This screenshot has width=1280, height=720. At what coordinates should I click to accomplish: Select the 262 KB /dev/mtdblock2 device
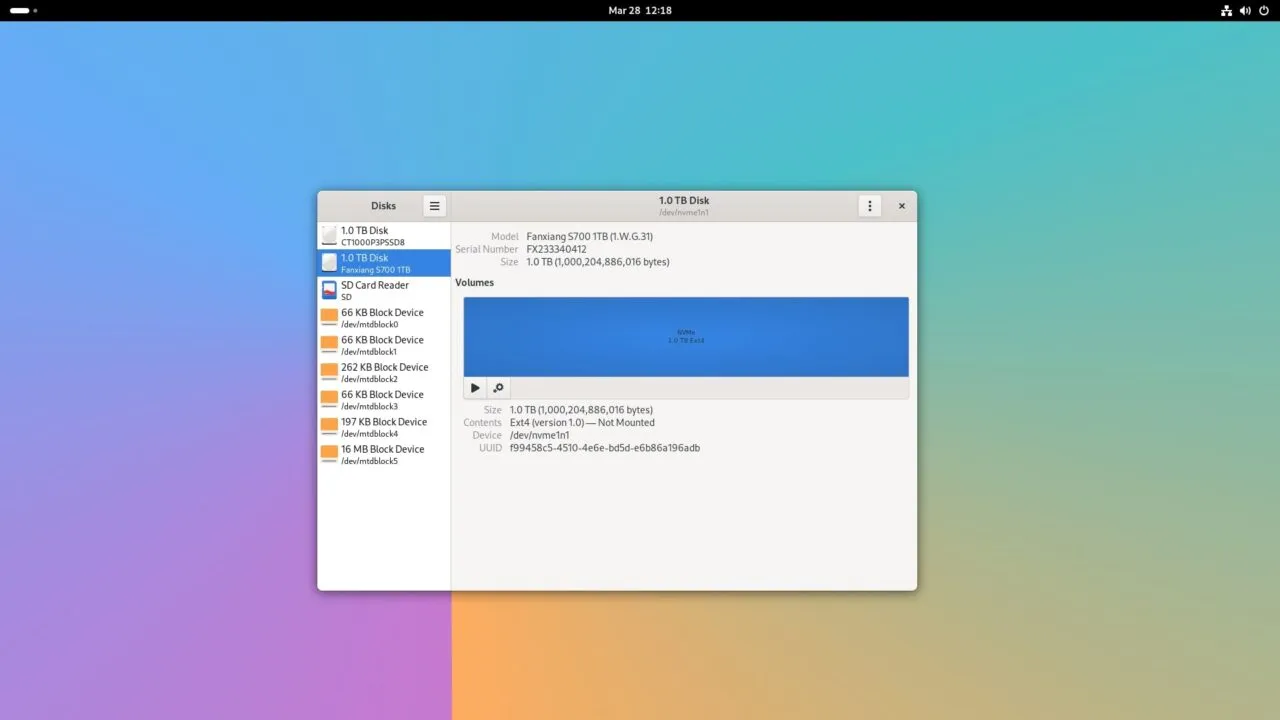[384, 373]
